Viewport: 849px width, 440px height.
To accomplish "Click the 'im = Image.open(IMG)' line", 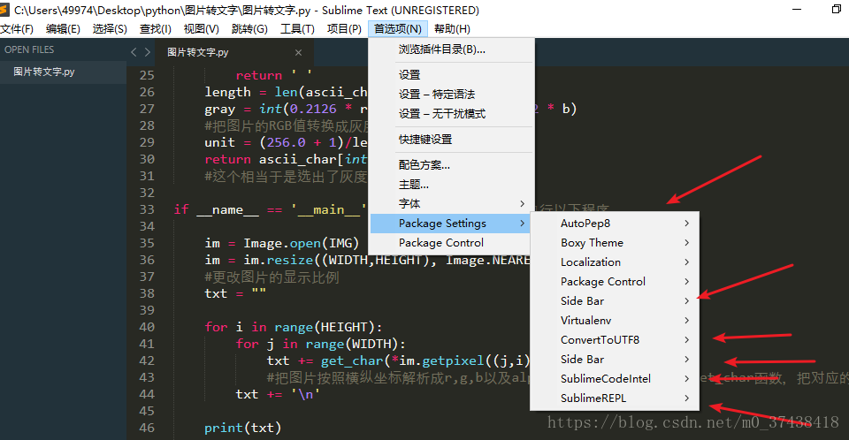I will click(x=282, y=243).
